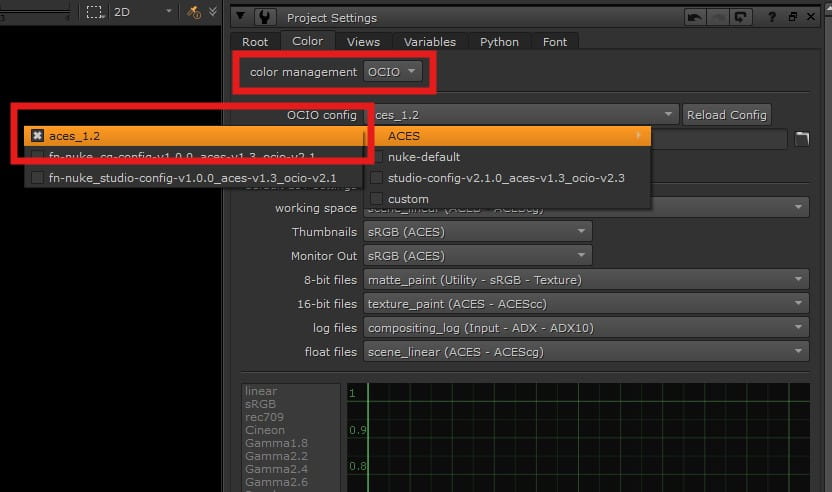Open help via the question mark icon
Viewport: 832px width, 492px height.
coord(772,17)
